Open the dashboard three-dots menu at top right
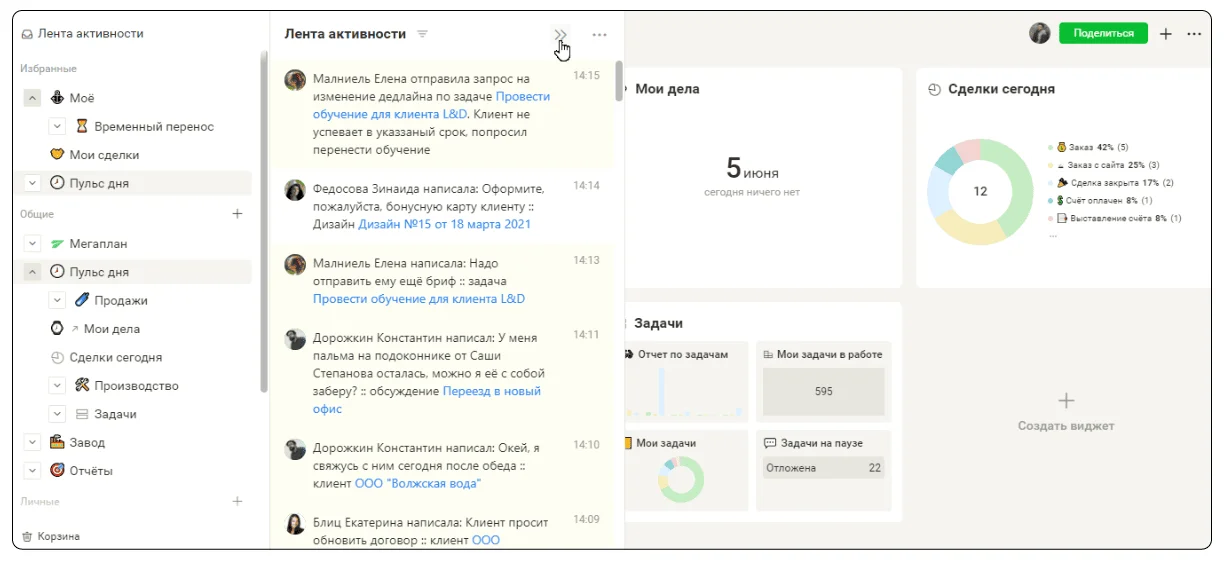The image size is (1224, 563). 1194,33
